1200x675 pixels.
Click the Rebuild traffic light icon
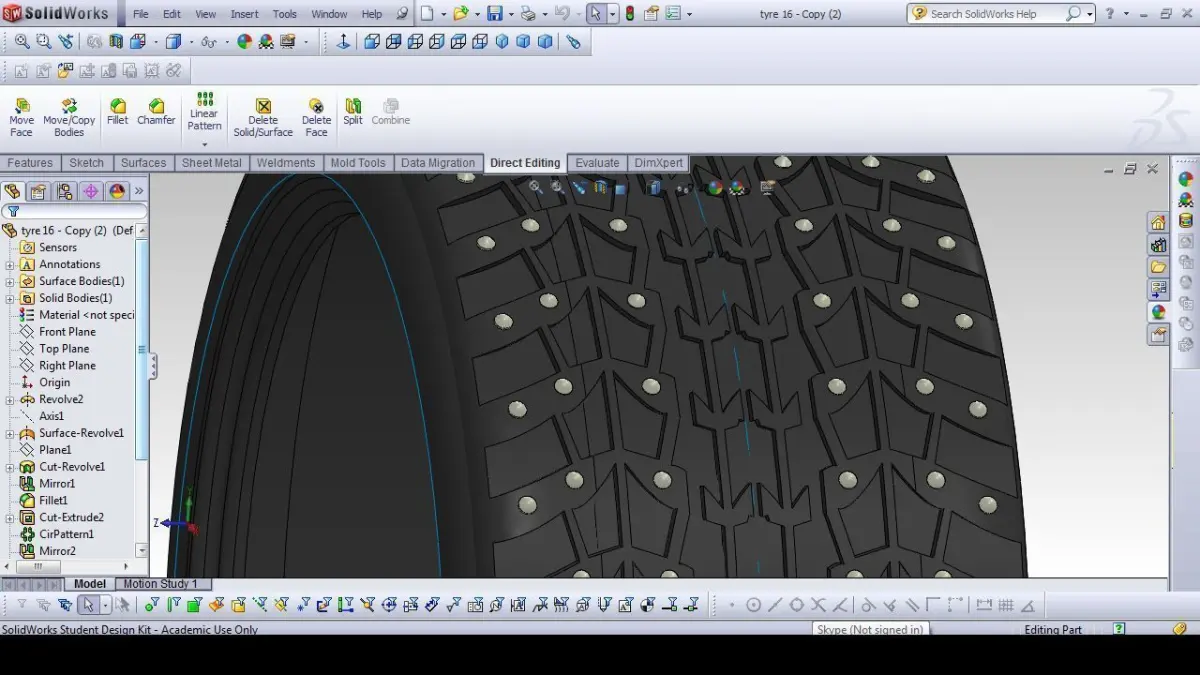(629, 14)
